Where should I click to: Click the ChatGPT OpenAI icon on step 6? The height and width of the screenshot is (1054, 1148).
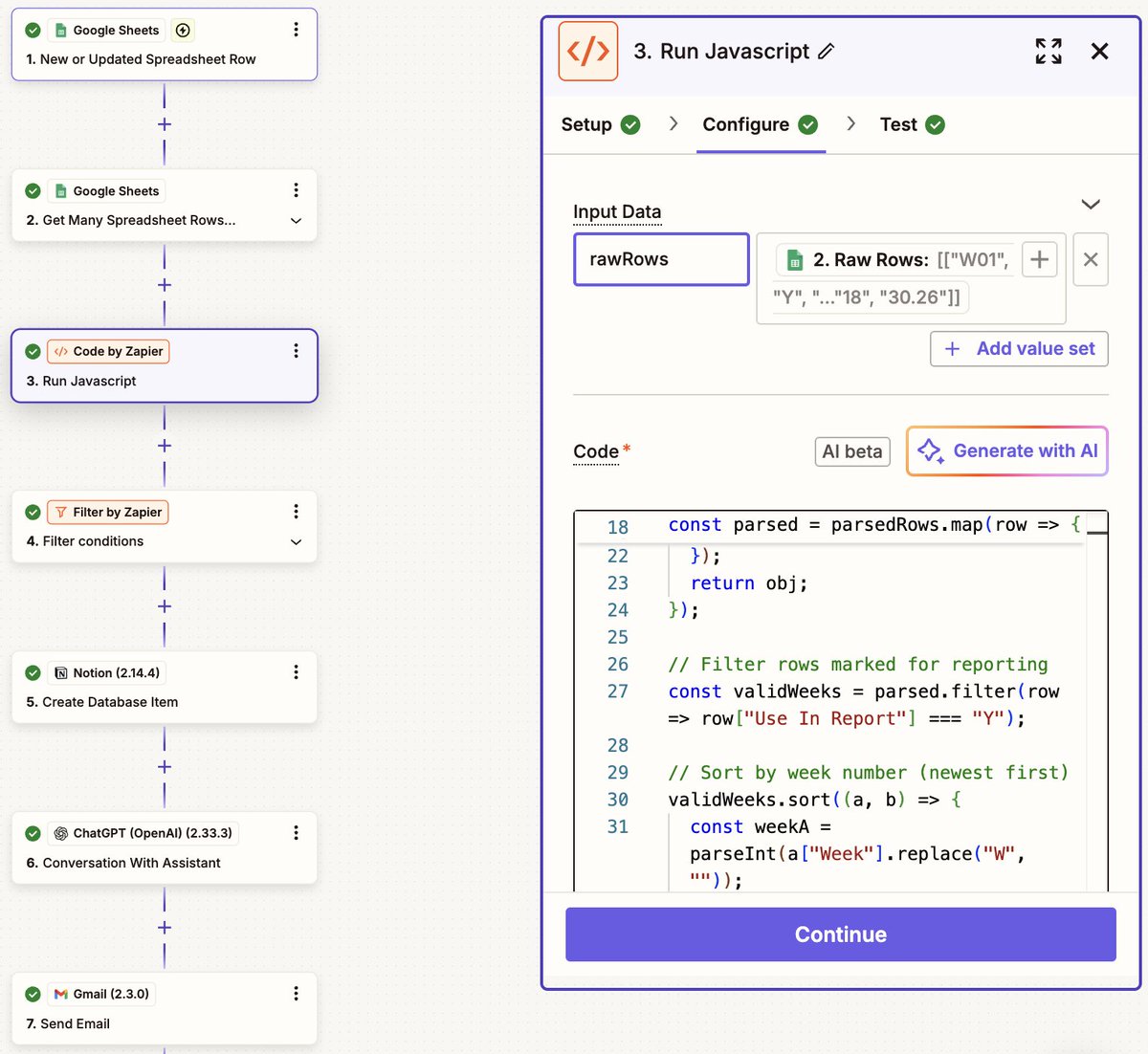click(61, 833)
